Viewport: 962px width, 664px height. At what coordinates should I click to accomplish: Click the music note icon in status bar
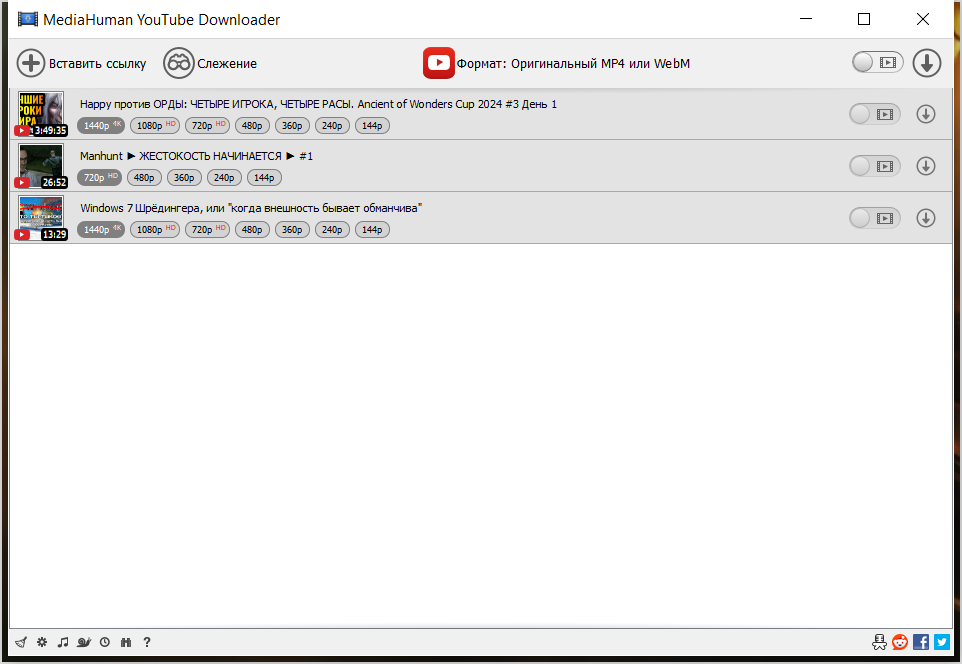point(63,642)
